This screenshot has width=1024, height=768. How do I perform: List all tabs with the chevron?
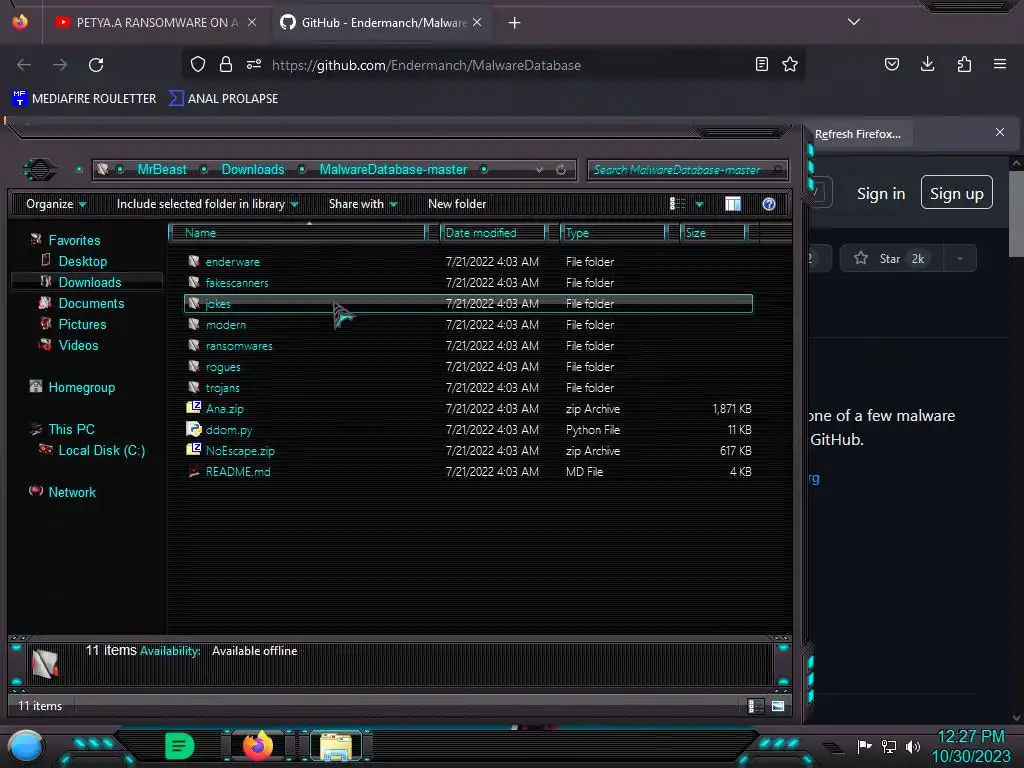coord(854,22)
